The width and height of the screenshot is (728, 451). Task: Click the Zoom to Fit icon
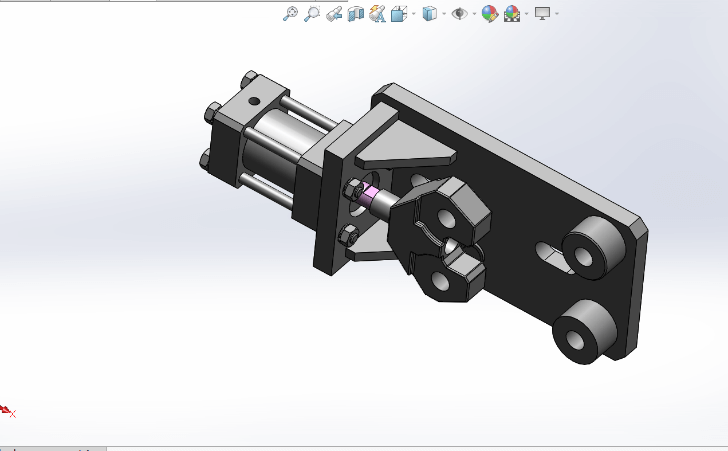click(290, 13)
